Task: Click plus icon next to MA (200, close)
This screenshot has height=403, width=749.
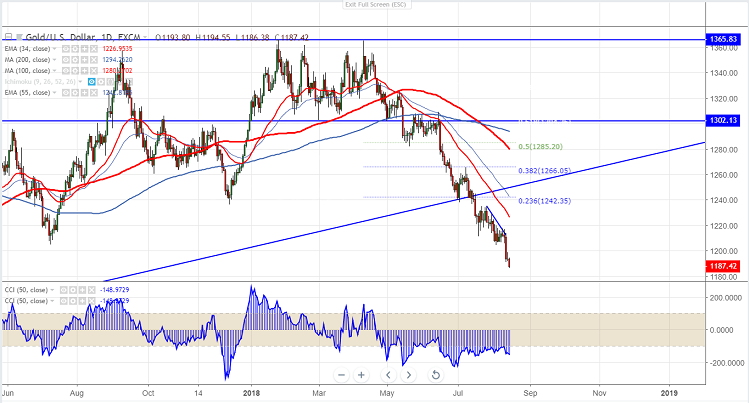Action: pos(85,60)
